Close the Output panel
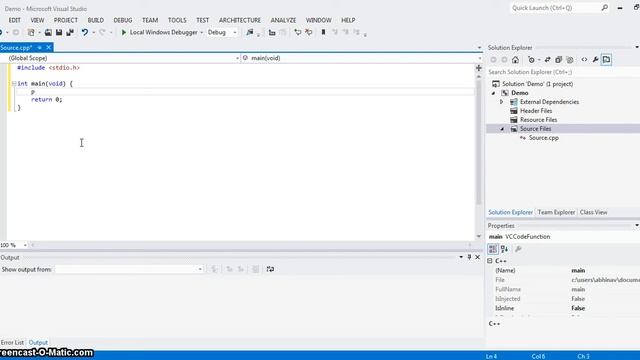The width and height of the screenshot is (640, 360). coord(478,257)
